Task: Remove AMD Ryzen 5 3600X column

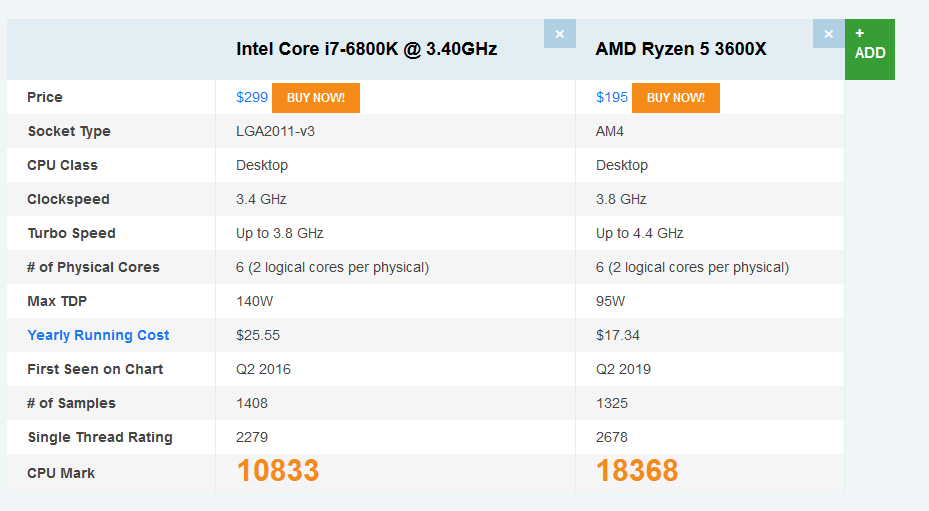Action: click(x=828, y=34)
